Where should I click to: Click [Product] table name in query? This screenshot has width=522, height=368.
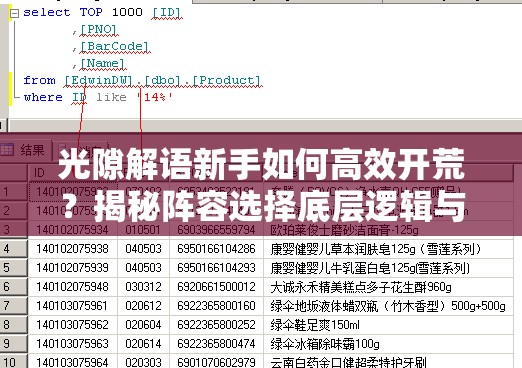[x=227, y=80]
